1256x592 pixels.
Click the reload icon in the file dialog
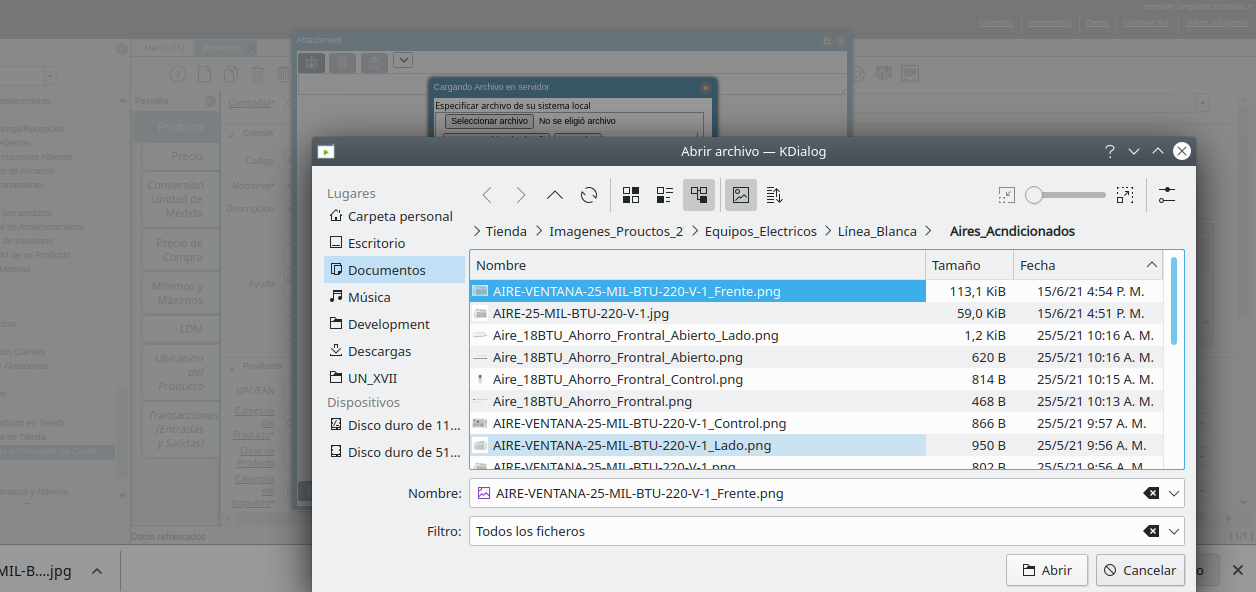pos(589,194)
